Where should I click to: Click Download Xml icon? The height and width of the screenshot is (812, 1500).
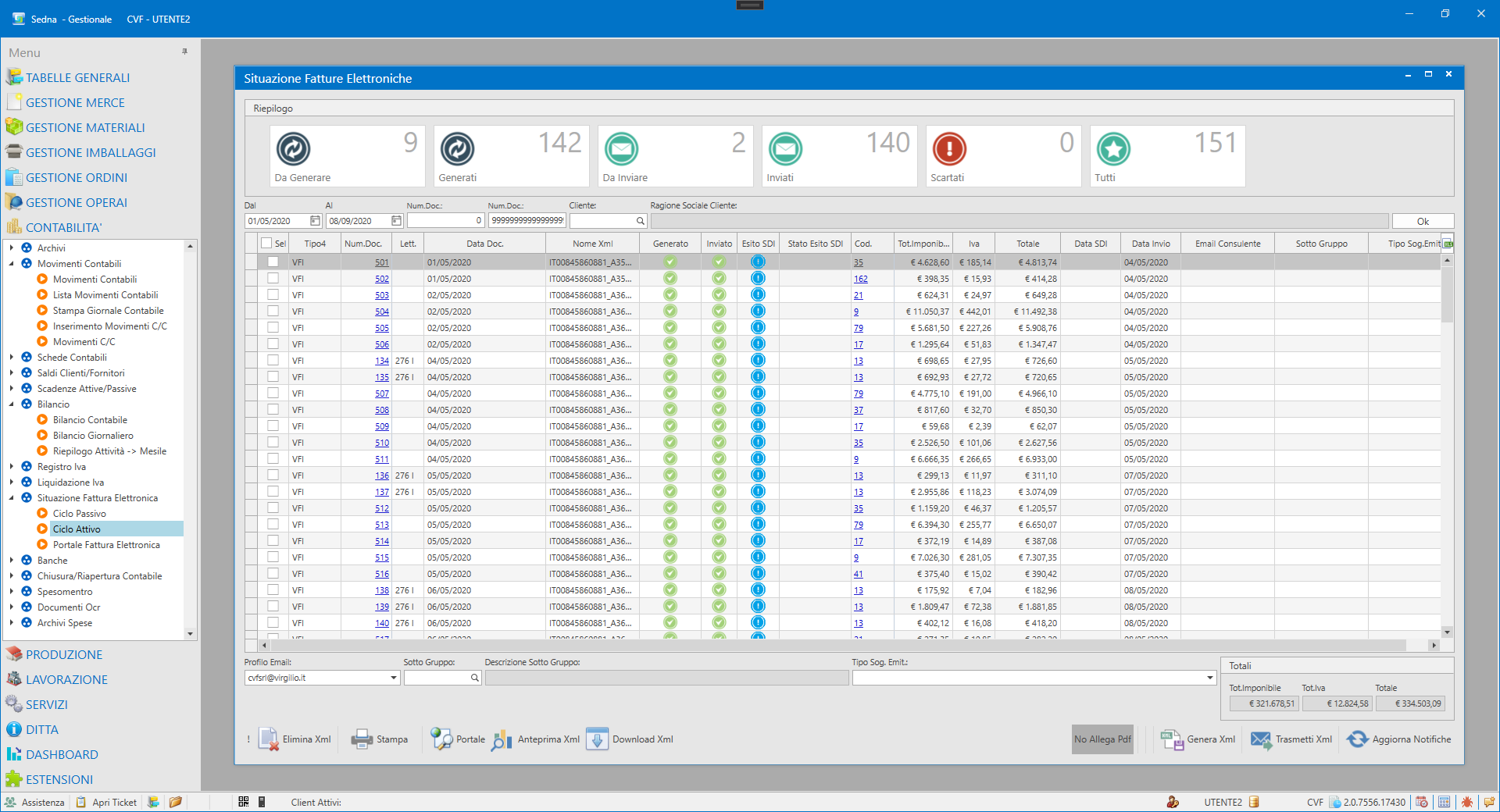597,739
